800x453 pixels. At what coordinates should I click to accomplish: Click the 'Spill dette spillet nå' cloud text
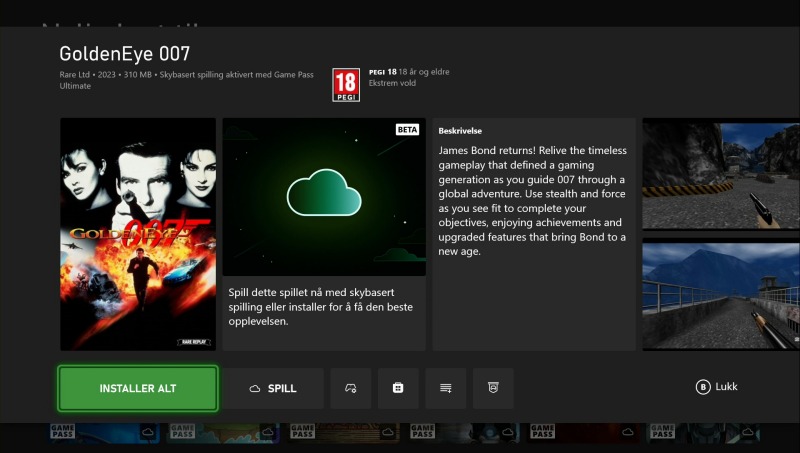(x=320, y=307)
